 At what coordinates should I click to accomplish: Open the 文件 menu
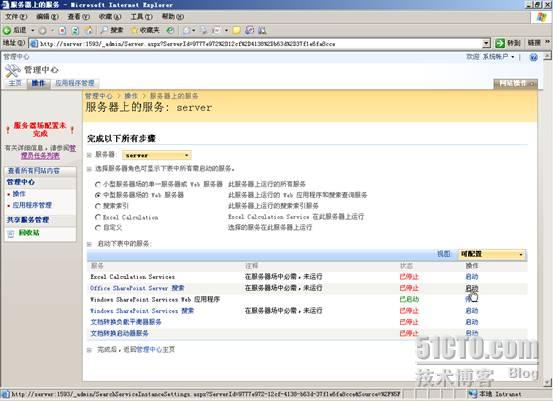[16, 17]
